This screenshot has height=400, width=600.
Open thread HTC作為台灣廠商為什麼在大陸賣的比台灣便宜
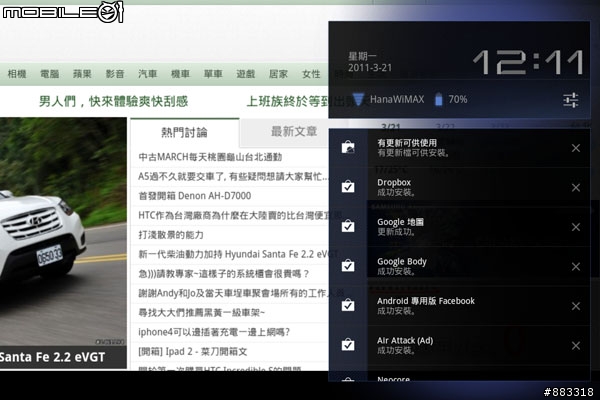coord(233,216)
